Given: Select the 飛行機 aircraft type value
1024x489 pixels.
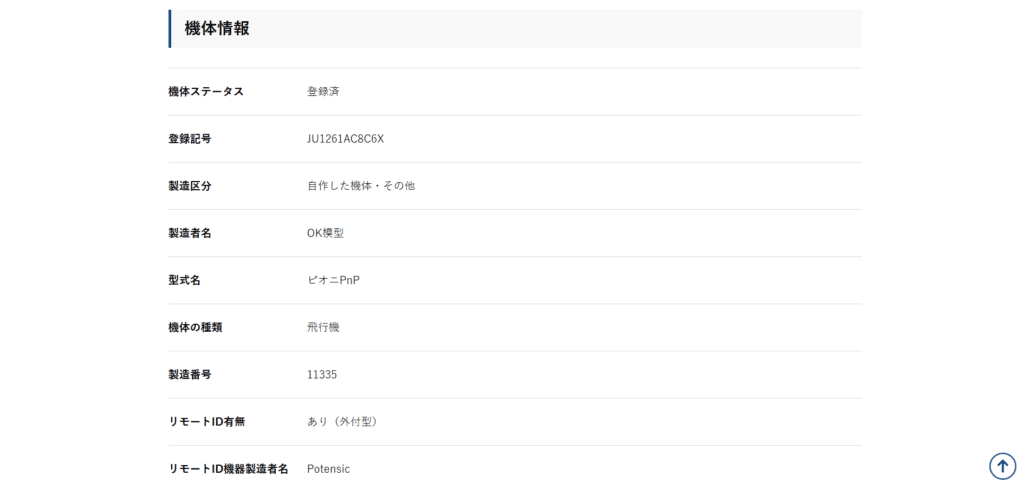Looking at the screenshot, I should pos(323,327).
